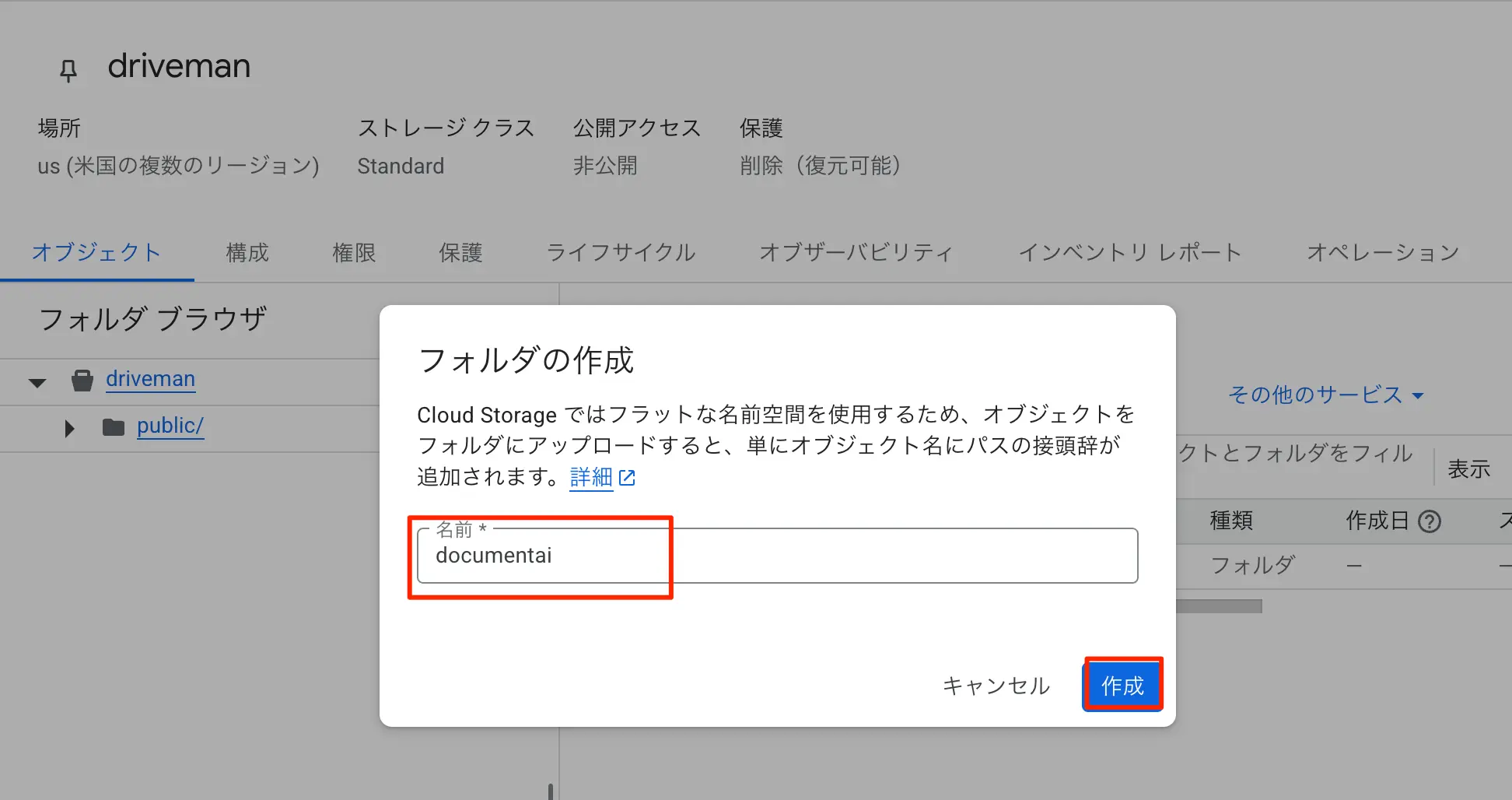1512x800 pixels.
Task: Switch to the 構成 tab
Action: [247, 253]
